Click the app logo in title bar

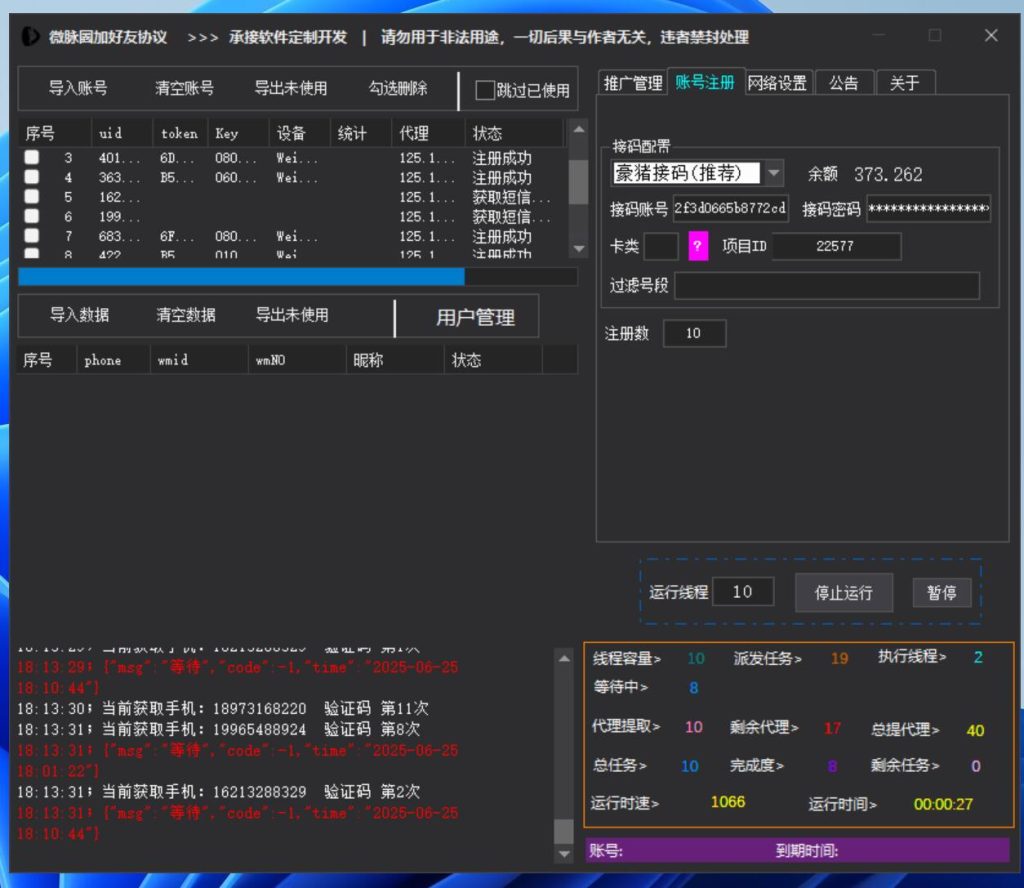click(x=31, y=36)
